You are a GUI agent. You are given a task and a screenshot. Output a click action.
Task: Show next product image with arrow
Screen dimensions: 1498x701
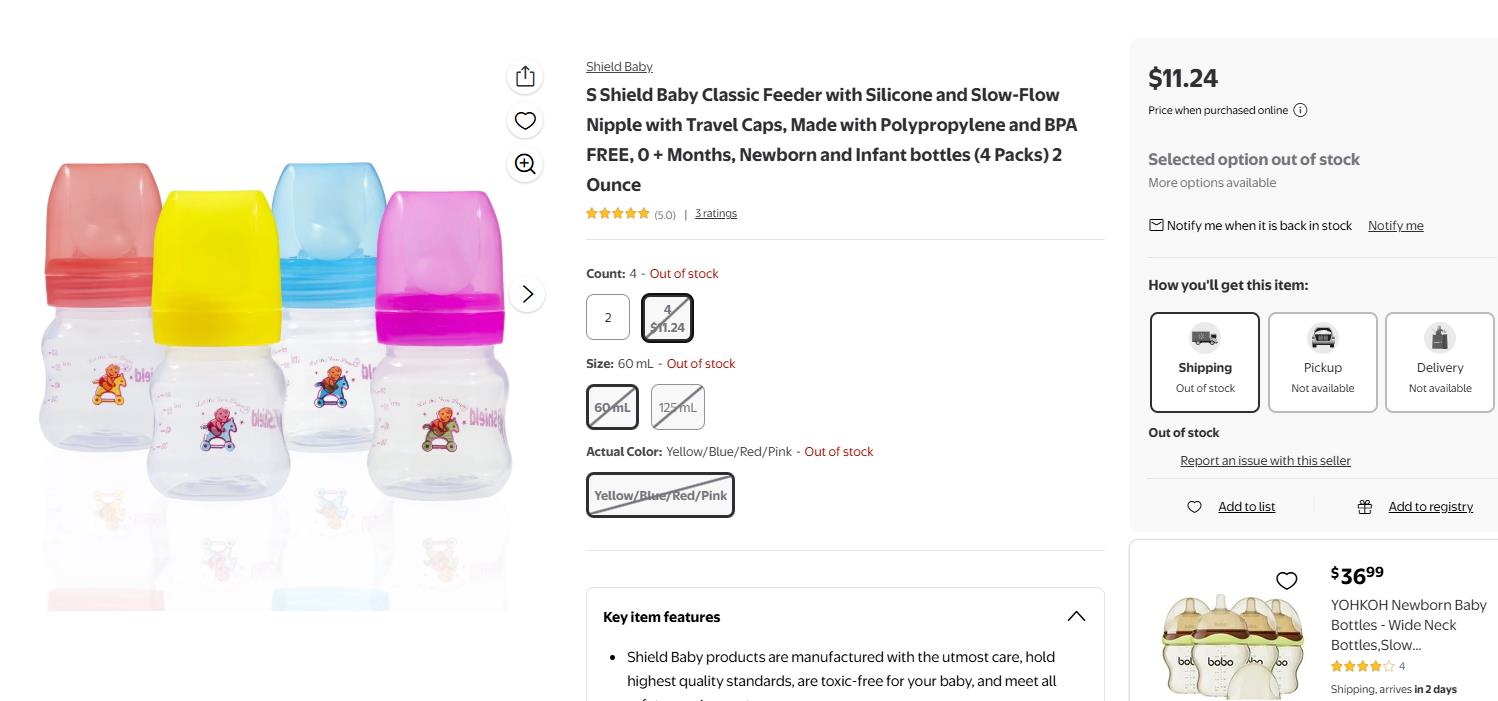[527, 294]
